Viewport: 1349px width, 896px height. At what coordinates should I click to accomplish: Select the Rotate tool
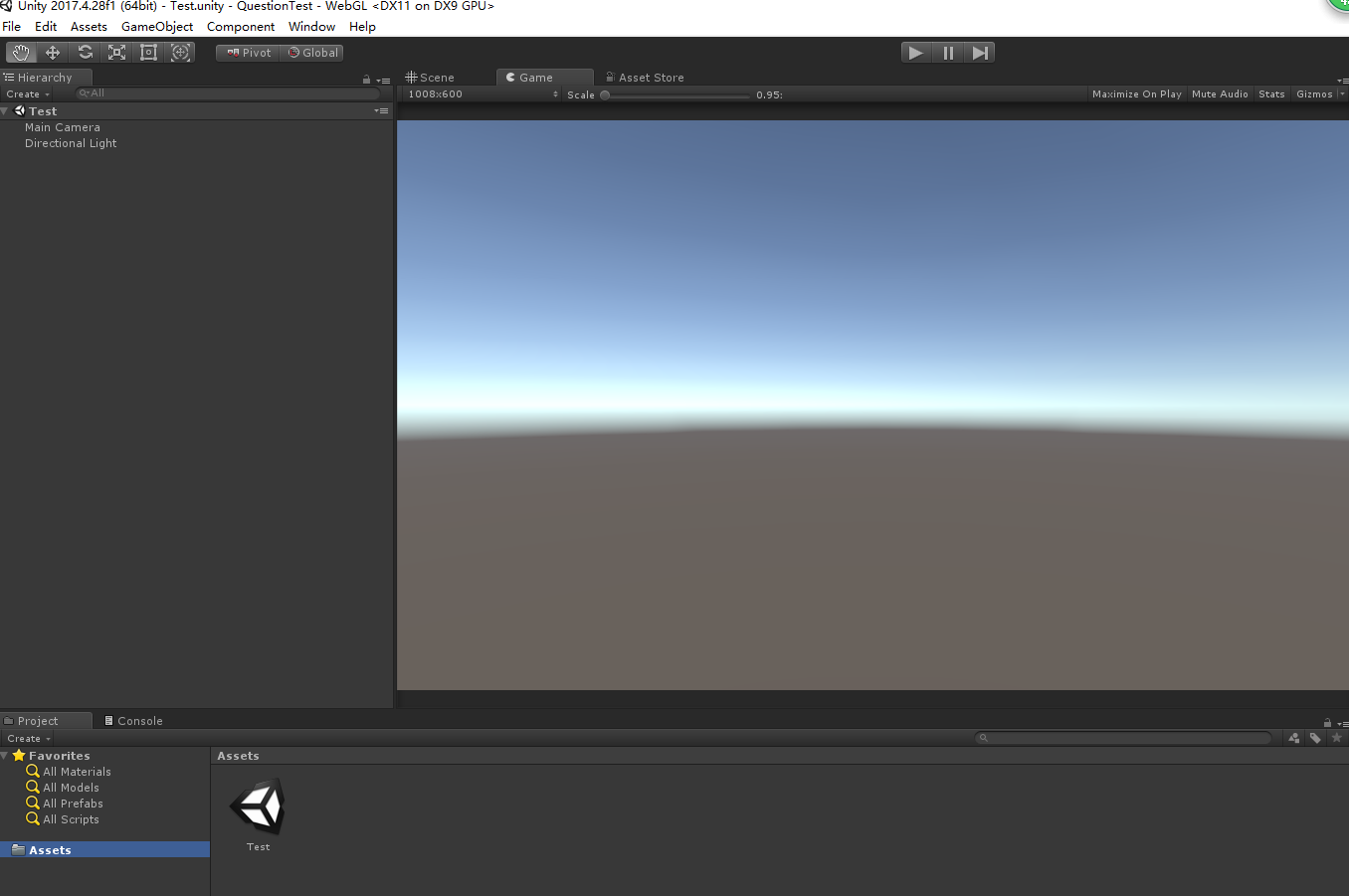click(x=85, y=52)
